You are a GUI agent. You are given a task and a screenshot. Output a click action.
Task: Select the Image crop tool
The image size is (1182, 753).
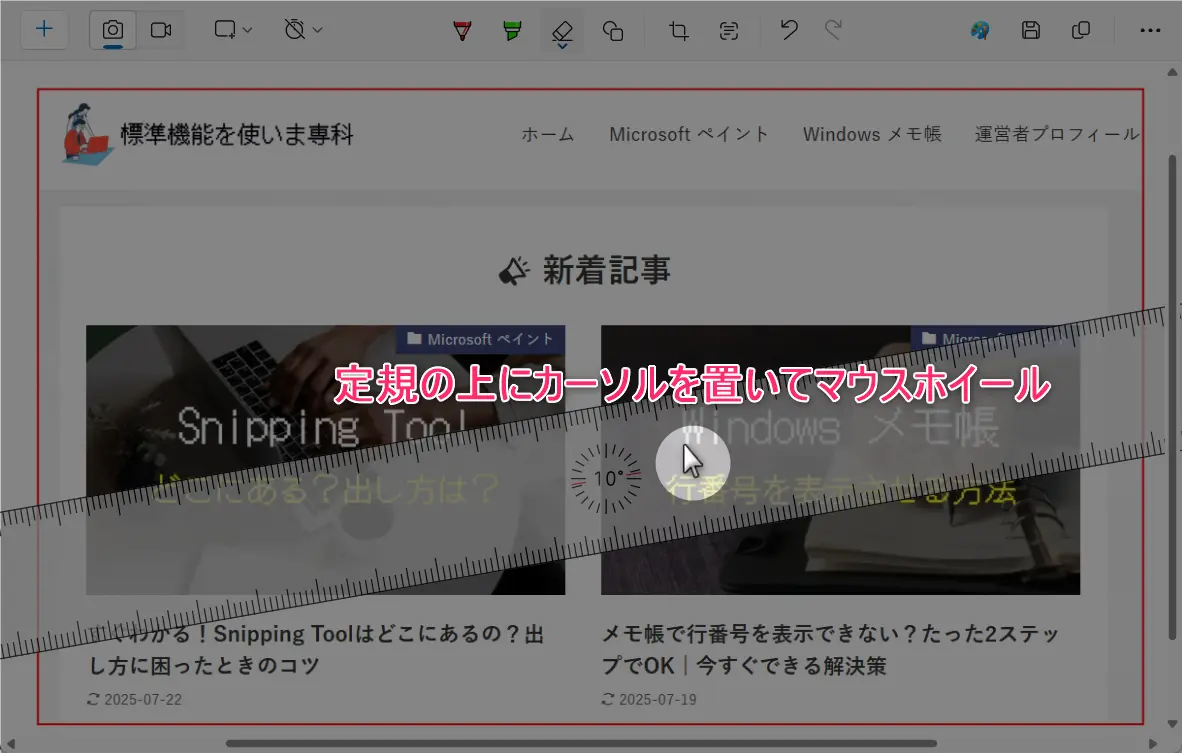tap(678, 31)
